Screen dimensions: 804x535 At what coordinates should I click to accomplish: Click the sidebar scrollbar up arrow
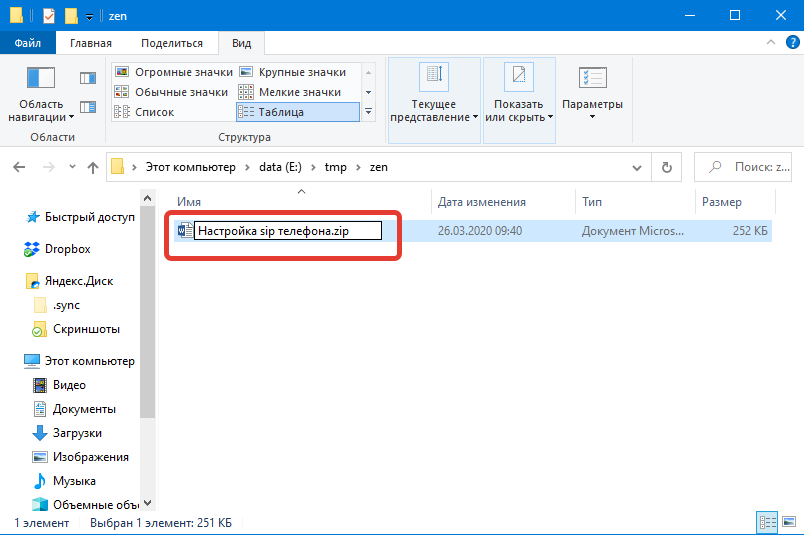[x=148, y=198]
